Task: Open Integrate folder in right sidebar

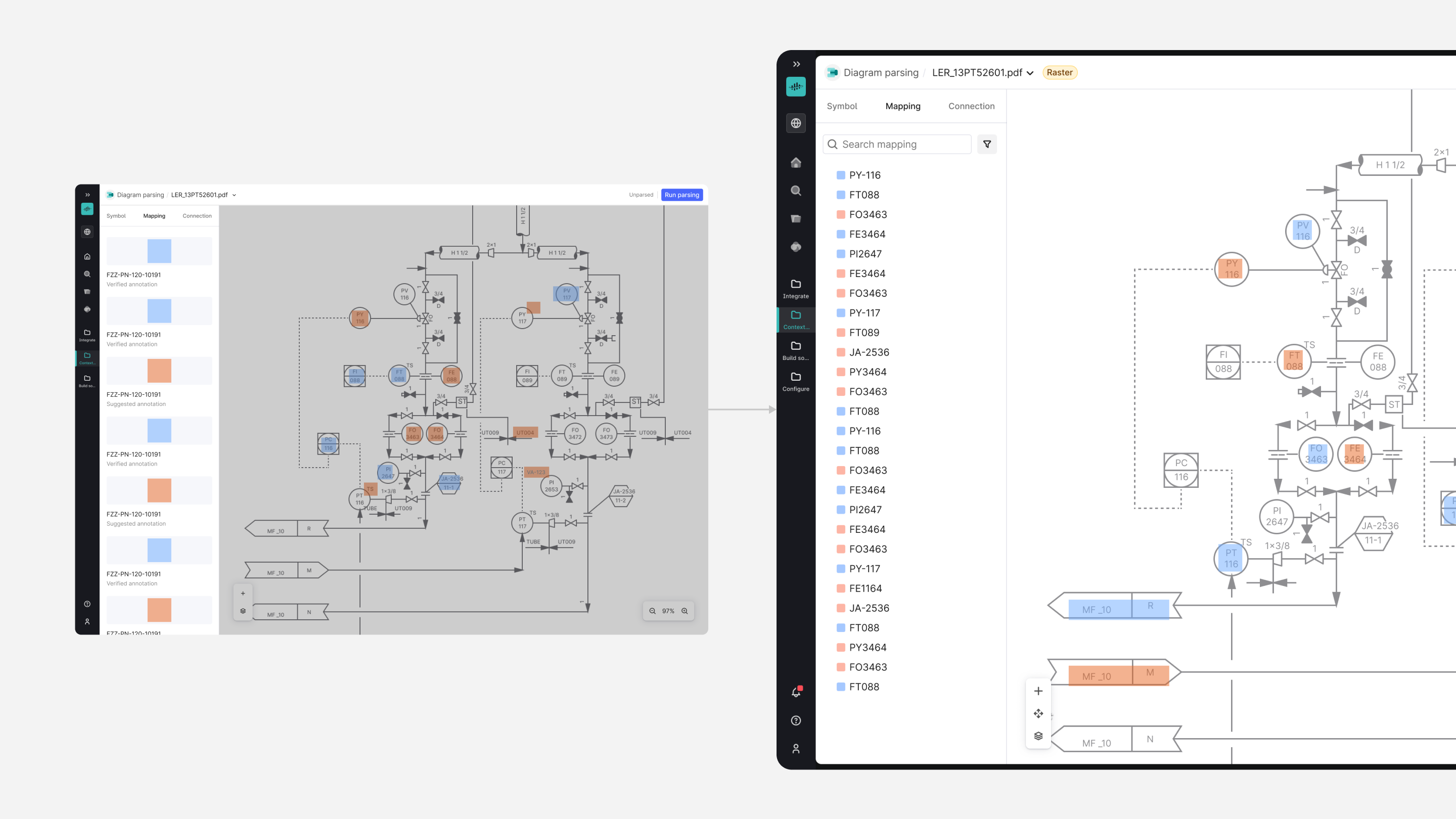Action: [x=796, y=288]
